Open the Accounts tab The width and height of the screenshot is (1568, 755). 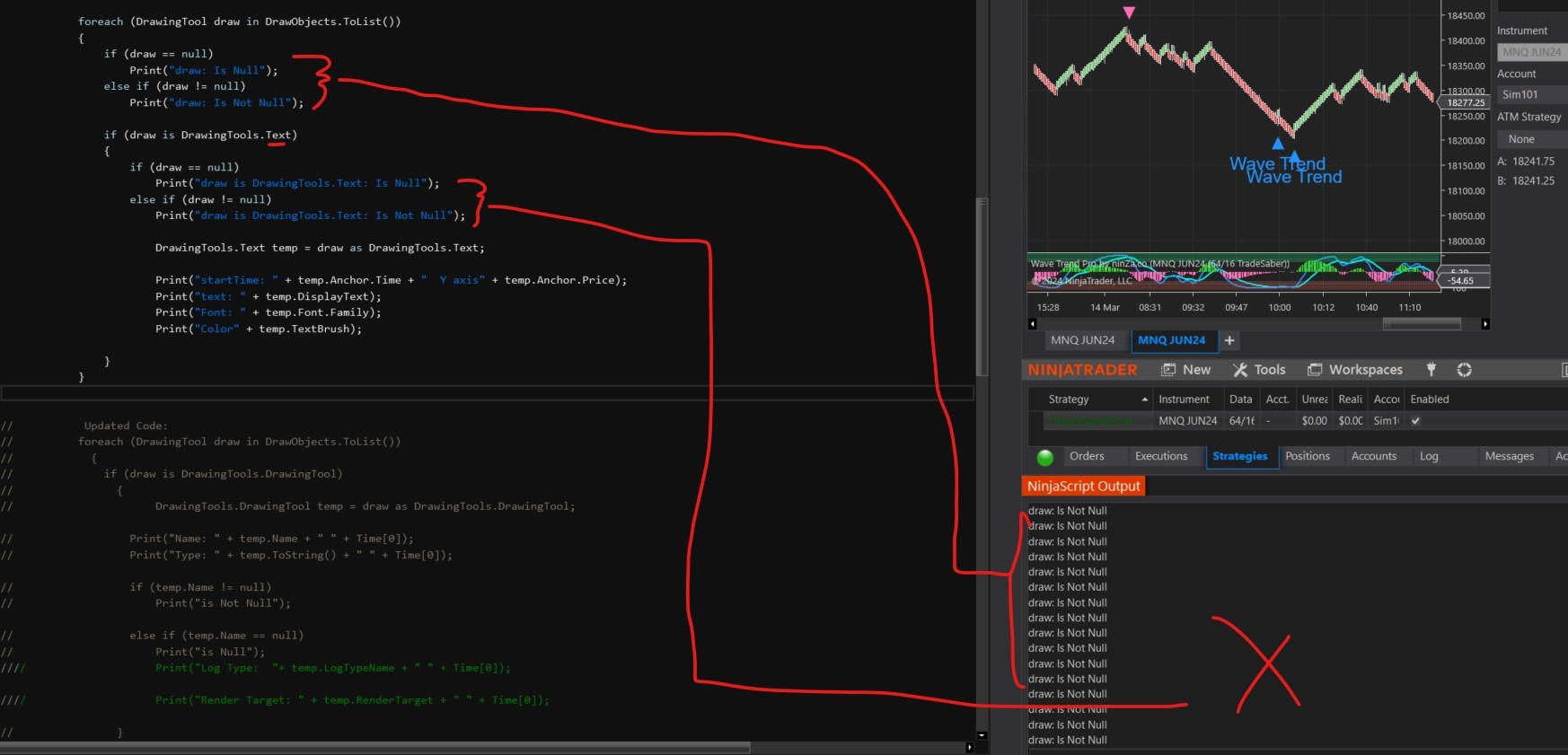[1374, 456]
